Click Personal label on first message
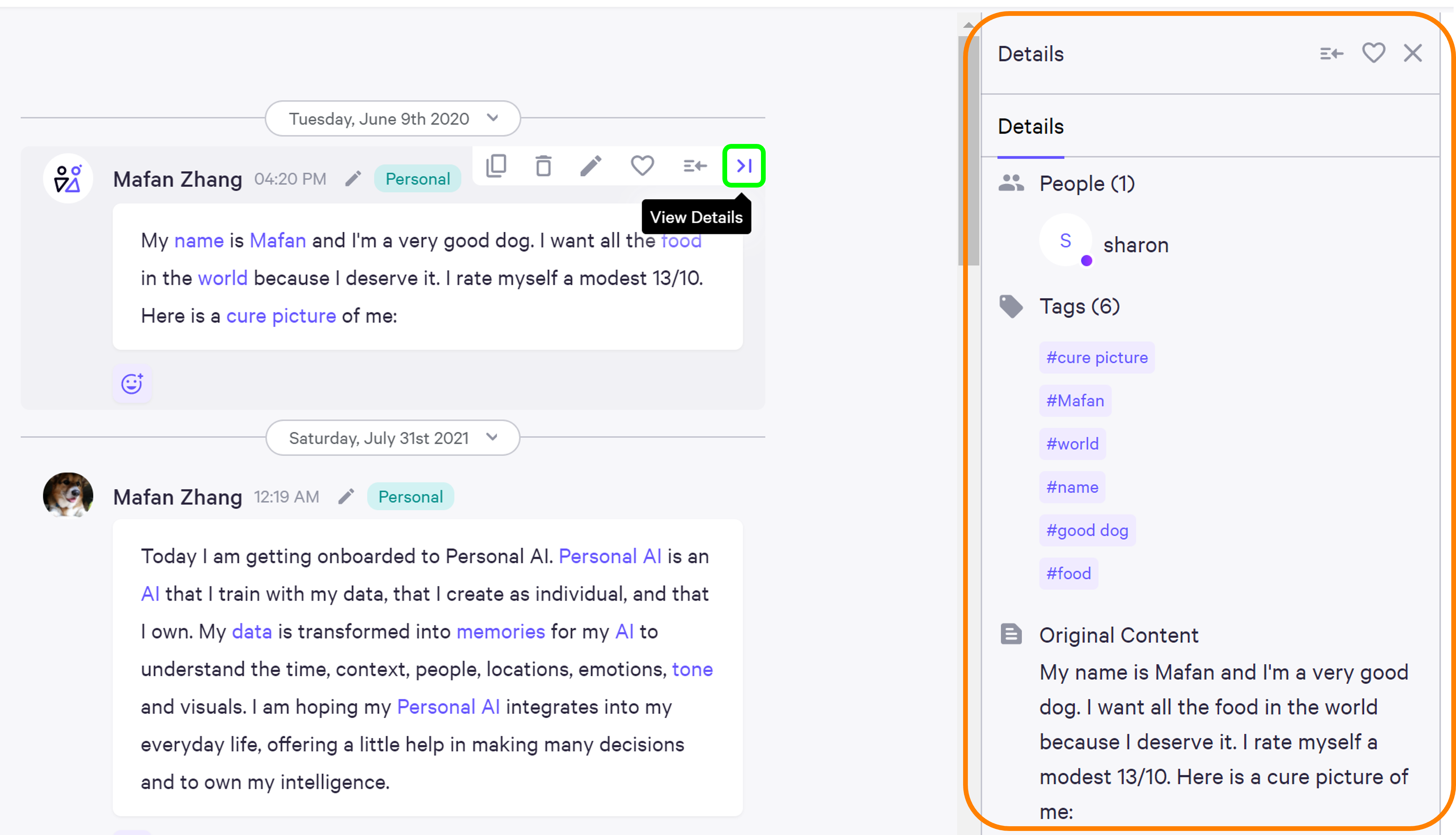The width and height of the screenshot is (1456, 835). pyautogui.click(x=417, y=179)
